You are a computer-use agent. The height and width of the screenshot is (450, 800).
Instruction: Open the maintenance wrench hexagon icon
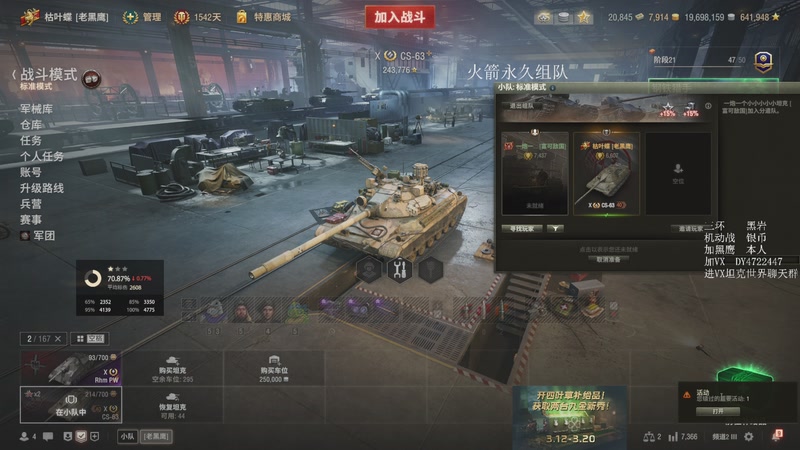coord(400,269)
